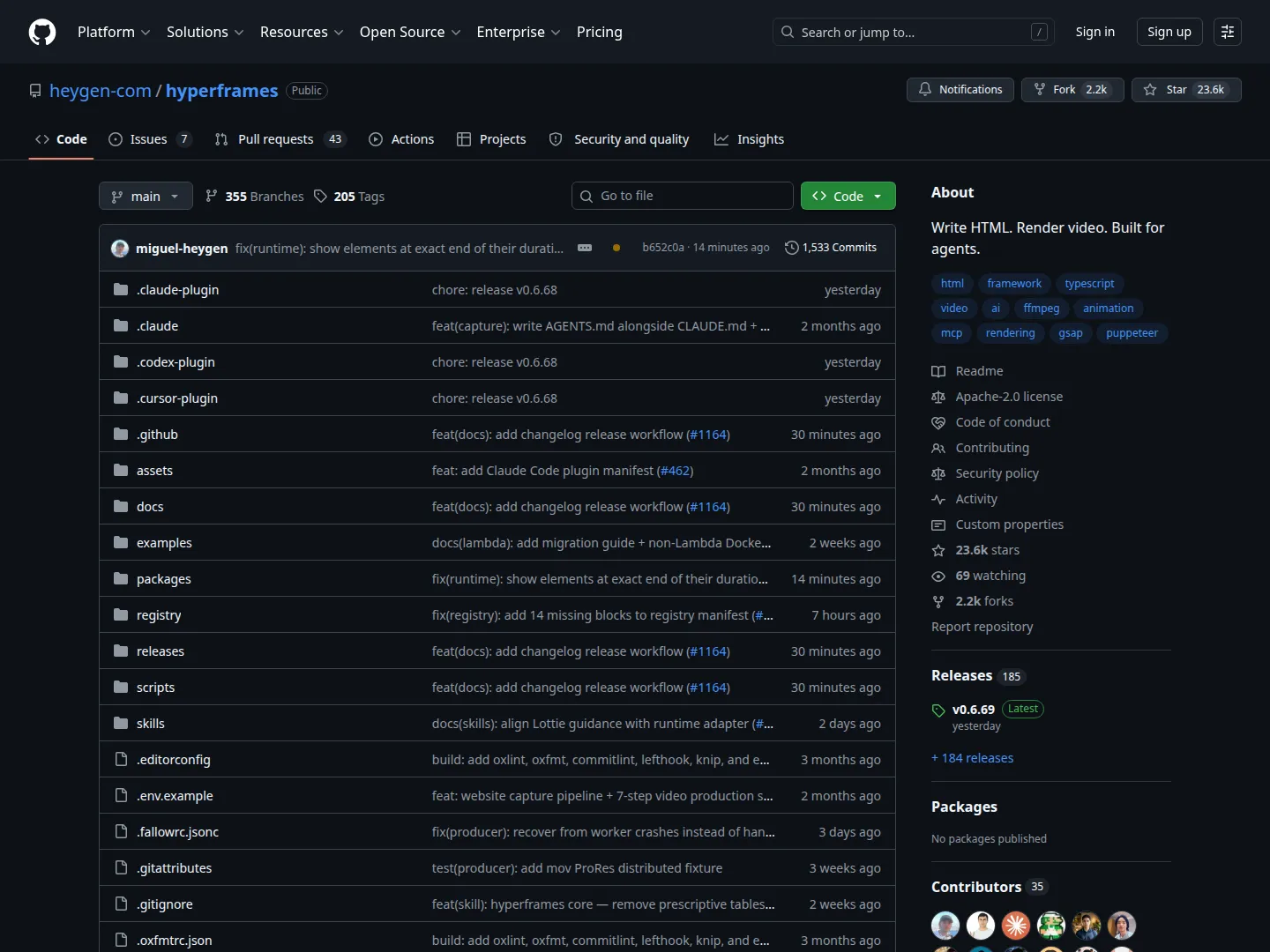Expand the Enterprise menu

click(519, 32)
